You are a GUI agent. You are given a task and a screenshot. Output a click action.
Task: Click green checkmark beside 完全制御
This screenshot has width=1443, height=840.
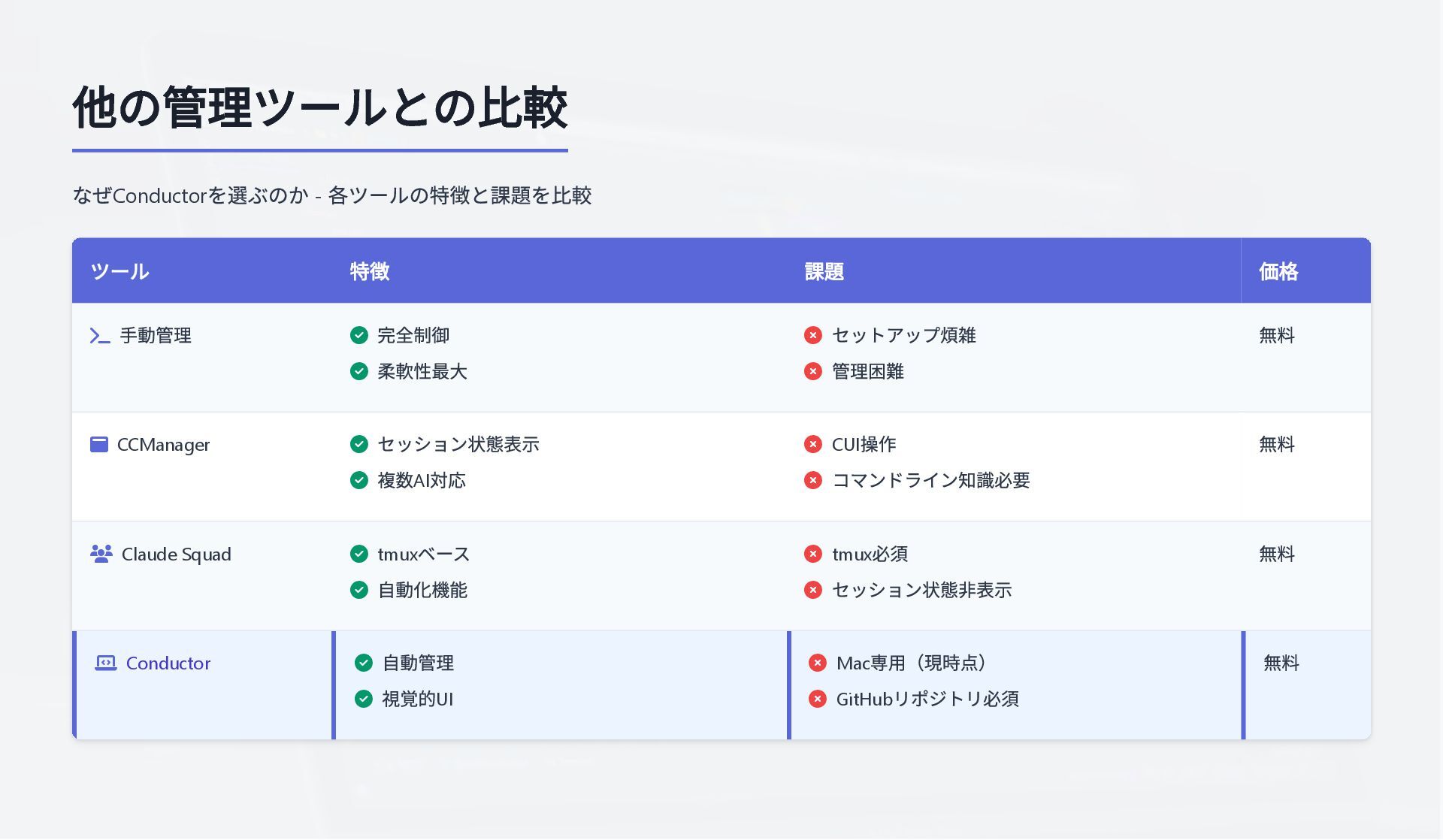(359, 336)
